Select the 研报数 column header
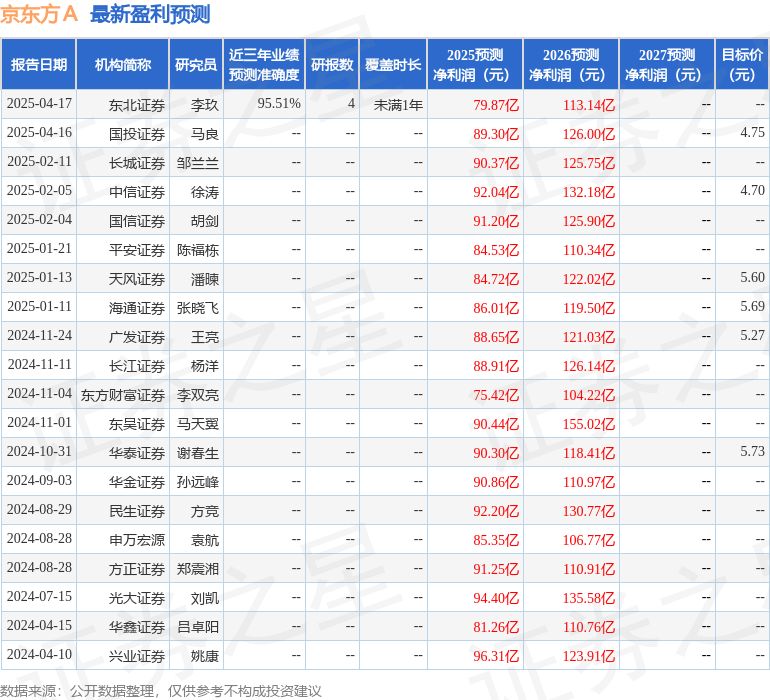This screenshot has width=770, height=700. (332, 64)
